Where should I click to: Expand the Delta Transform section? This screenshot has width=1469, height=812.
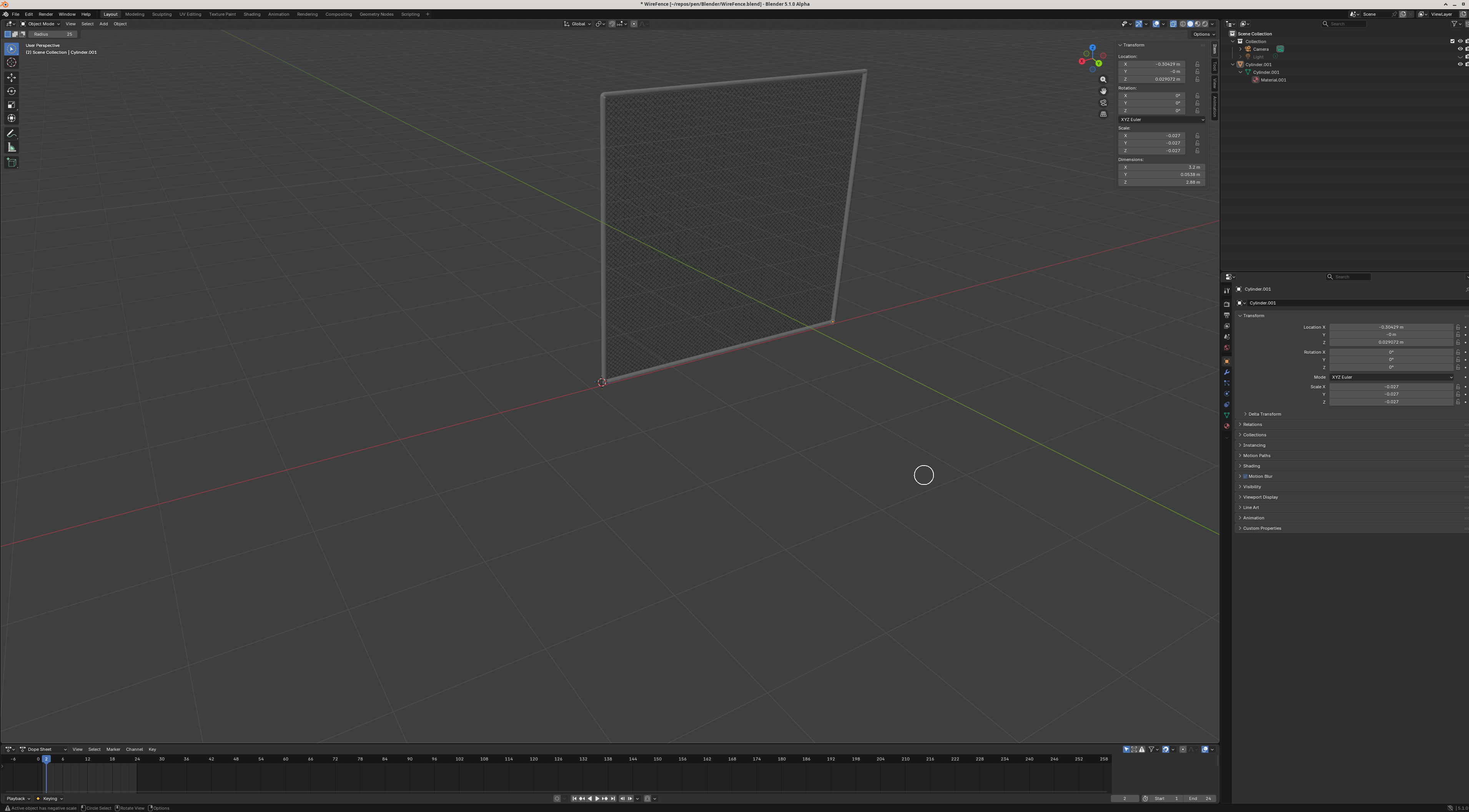tap(1264, 414)
